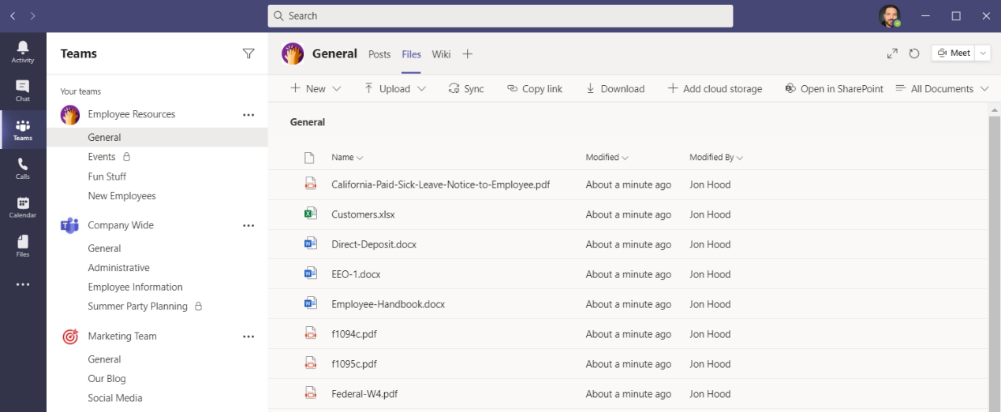Click Copy link in the toolbar
1001x412 pixels.
(x=534, y=89)
